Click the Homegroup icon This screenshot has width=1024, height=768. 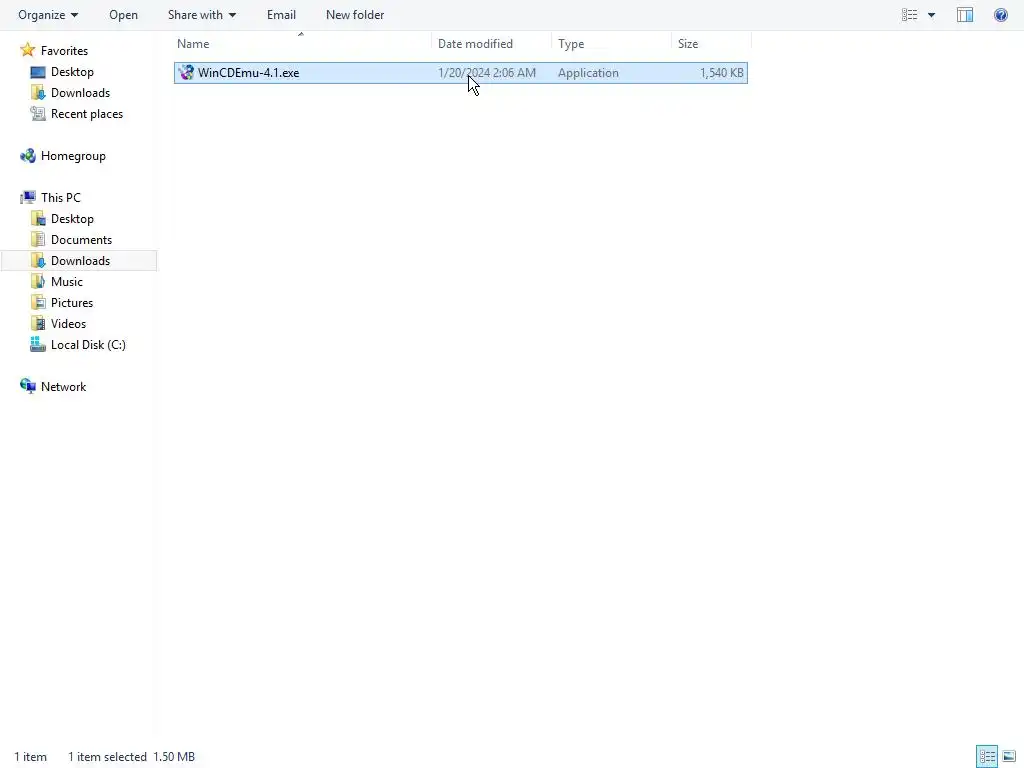27,155
